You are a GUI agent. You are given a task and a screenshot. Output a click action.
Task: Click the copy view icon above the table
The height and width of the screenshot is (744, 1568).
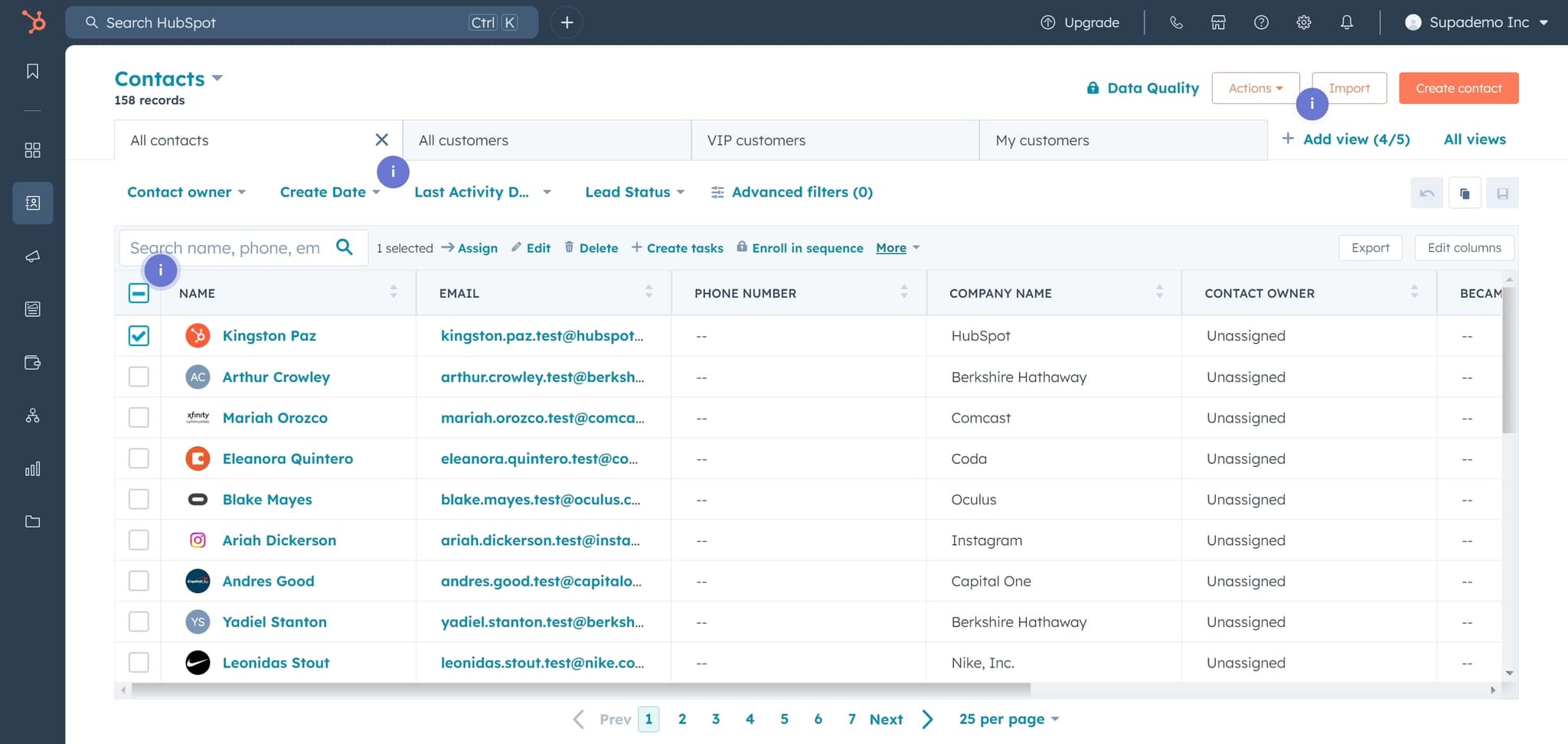pyautogui.click(x=1465, y=192)
